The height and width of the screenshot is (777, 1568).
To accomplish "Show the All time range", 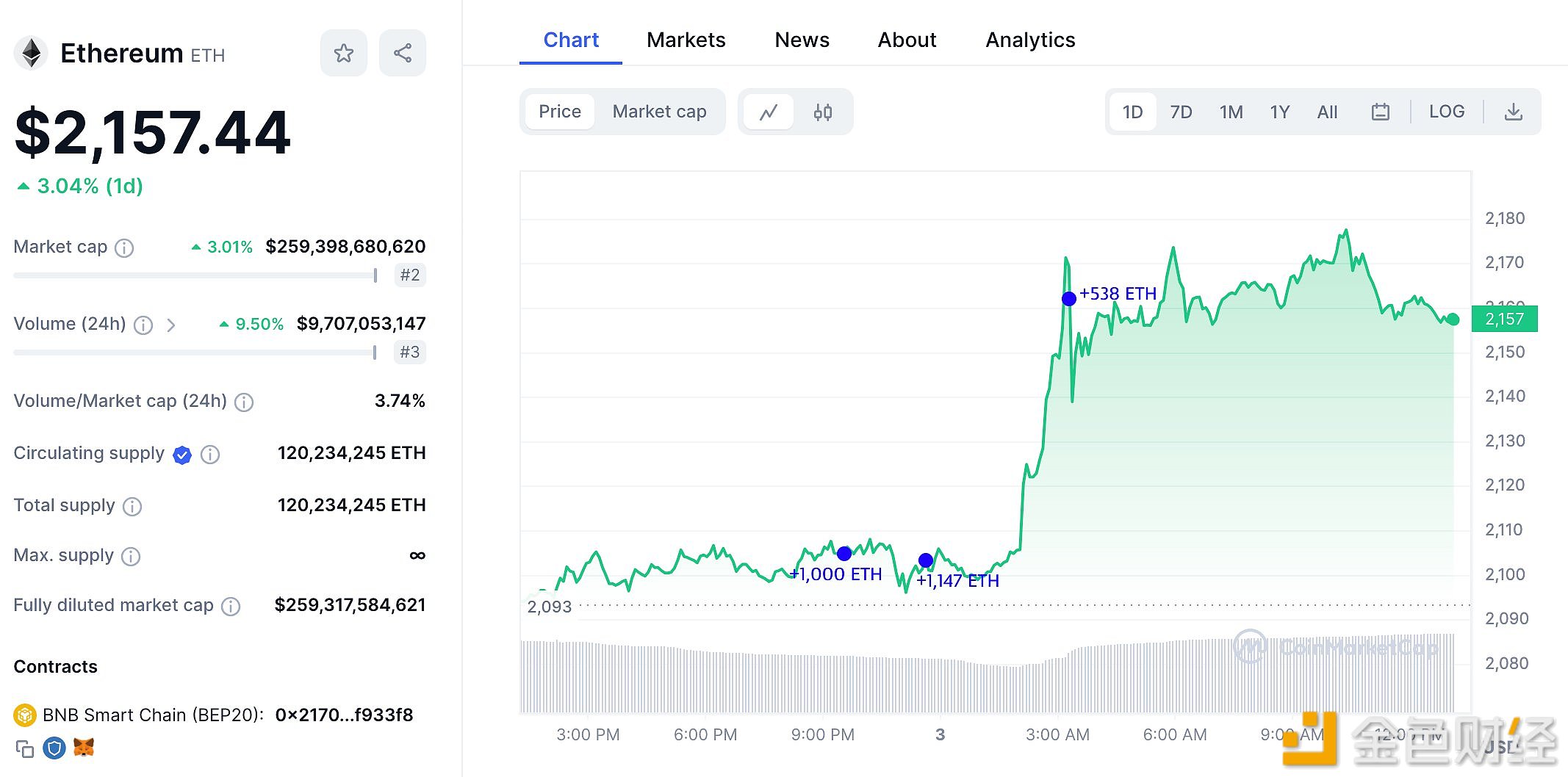I will point(1327,112).
